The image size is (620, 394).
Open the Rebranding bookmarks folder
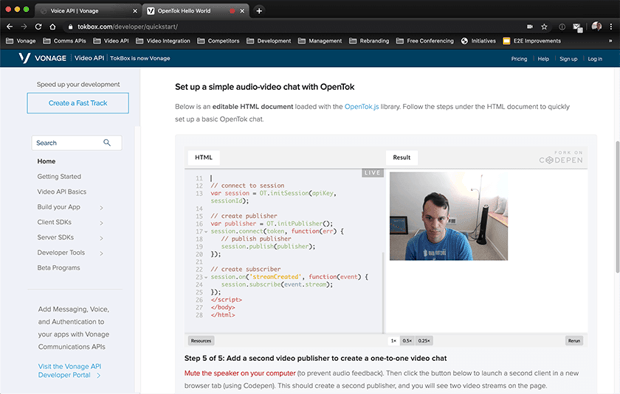tap(369, 41)
